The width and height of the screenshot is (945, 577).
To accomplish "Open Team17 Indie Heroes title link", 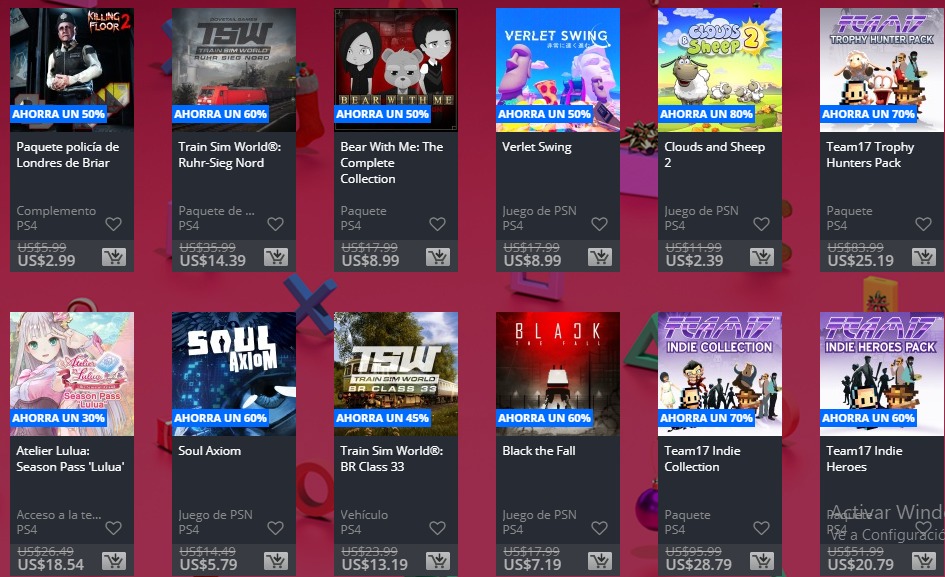I will tap(864, 458).
